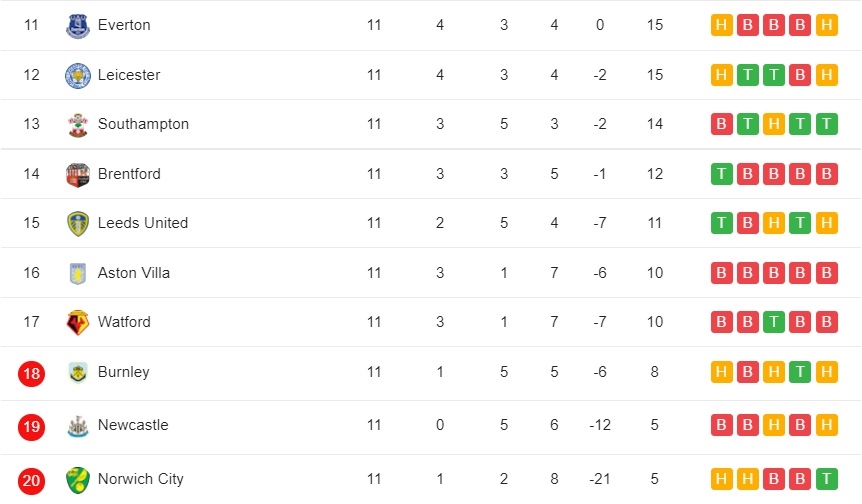
Task: Click the Watford club crest
Action: pyautogui.click(x=78, y=323)
